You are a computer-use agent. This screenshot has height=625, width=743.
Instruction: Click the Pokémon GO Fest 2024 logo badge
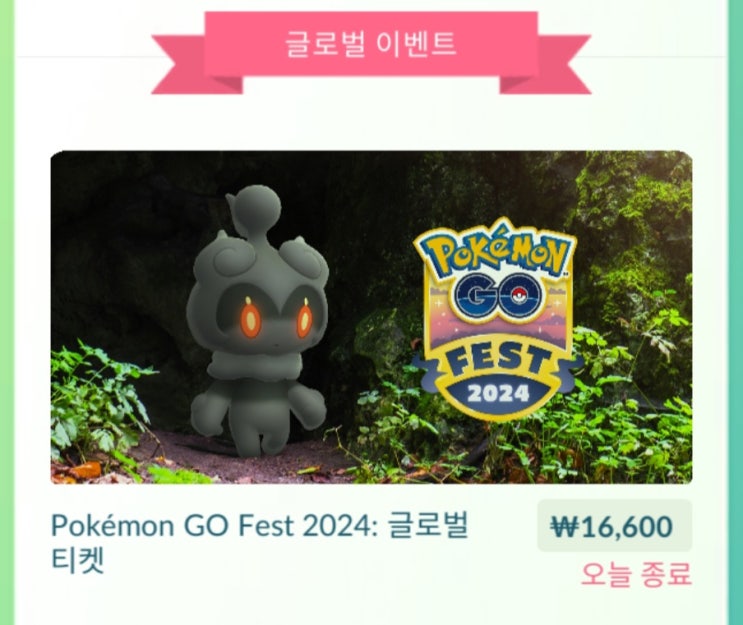pos(498,319)
